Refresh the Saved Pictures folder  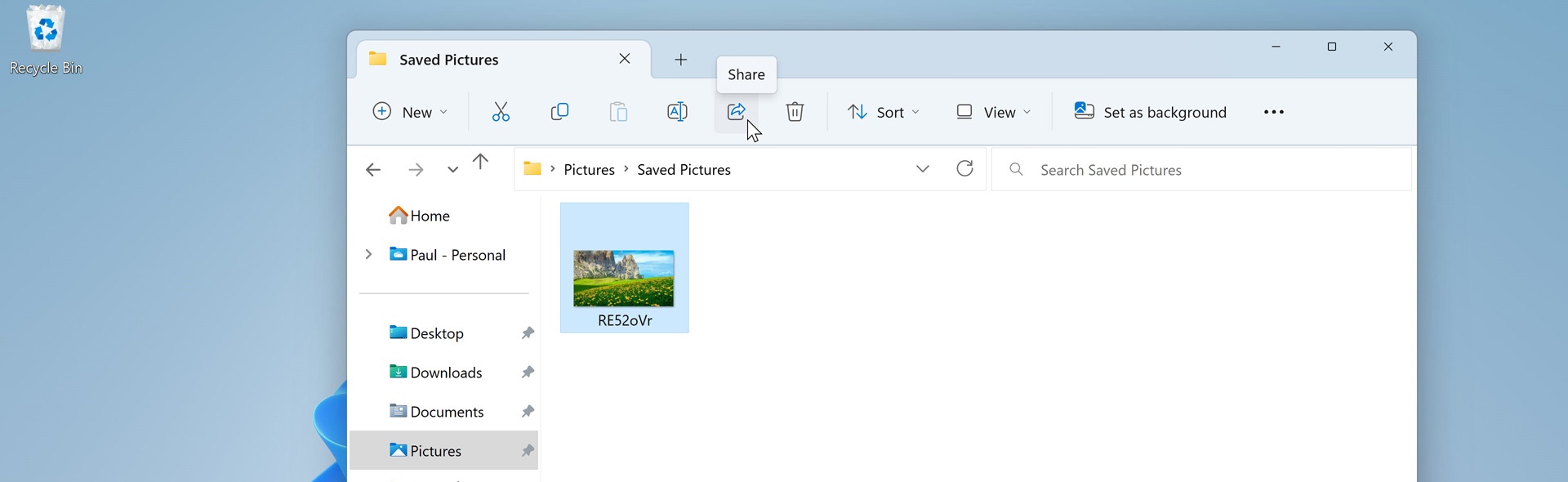[964, 169]
